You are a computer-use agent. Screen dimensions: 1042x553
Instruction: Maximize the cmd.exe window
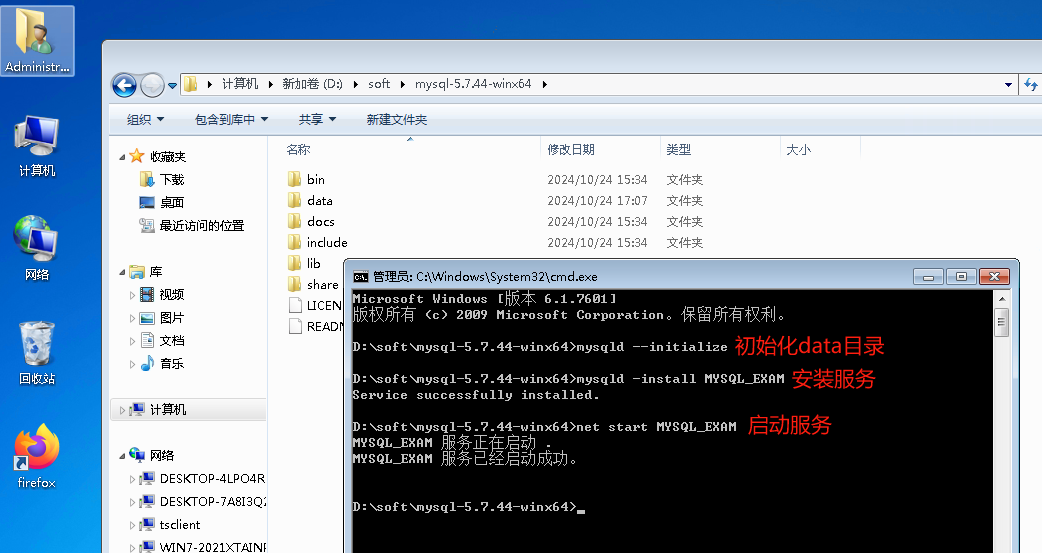tap(961, 276)
